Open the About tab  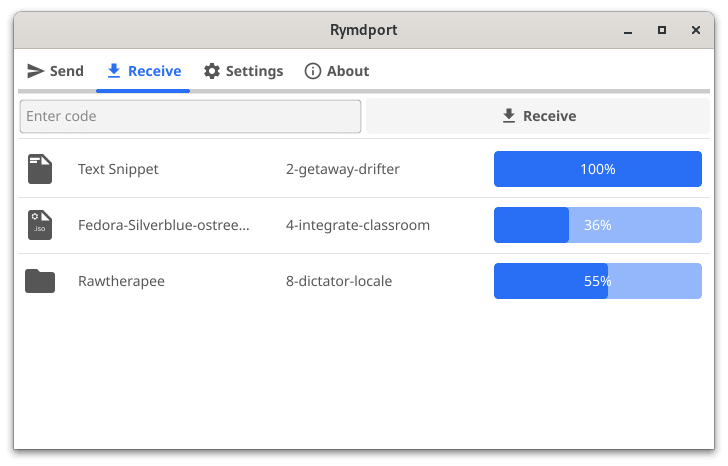[337, 71]
